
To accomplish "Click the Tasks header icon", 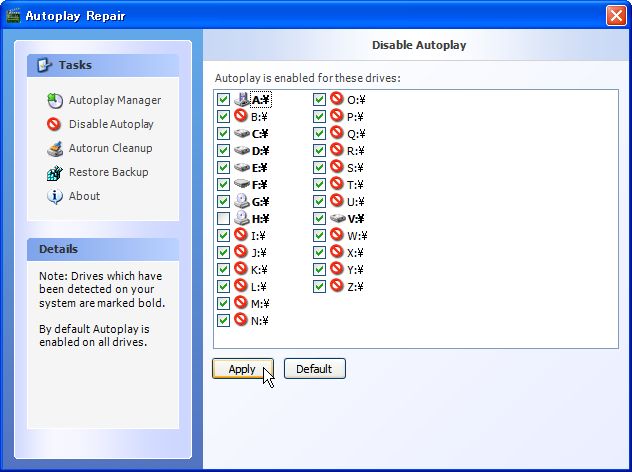I will pyautogui.click(x=44, y=65).
